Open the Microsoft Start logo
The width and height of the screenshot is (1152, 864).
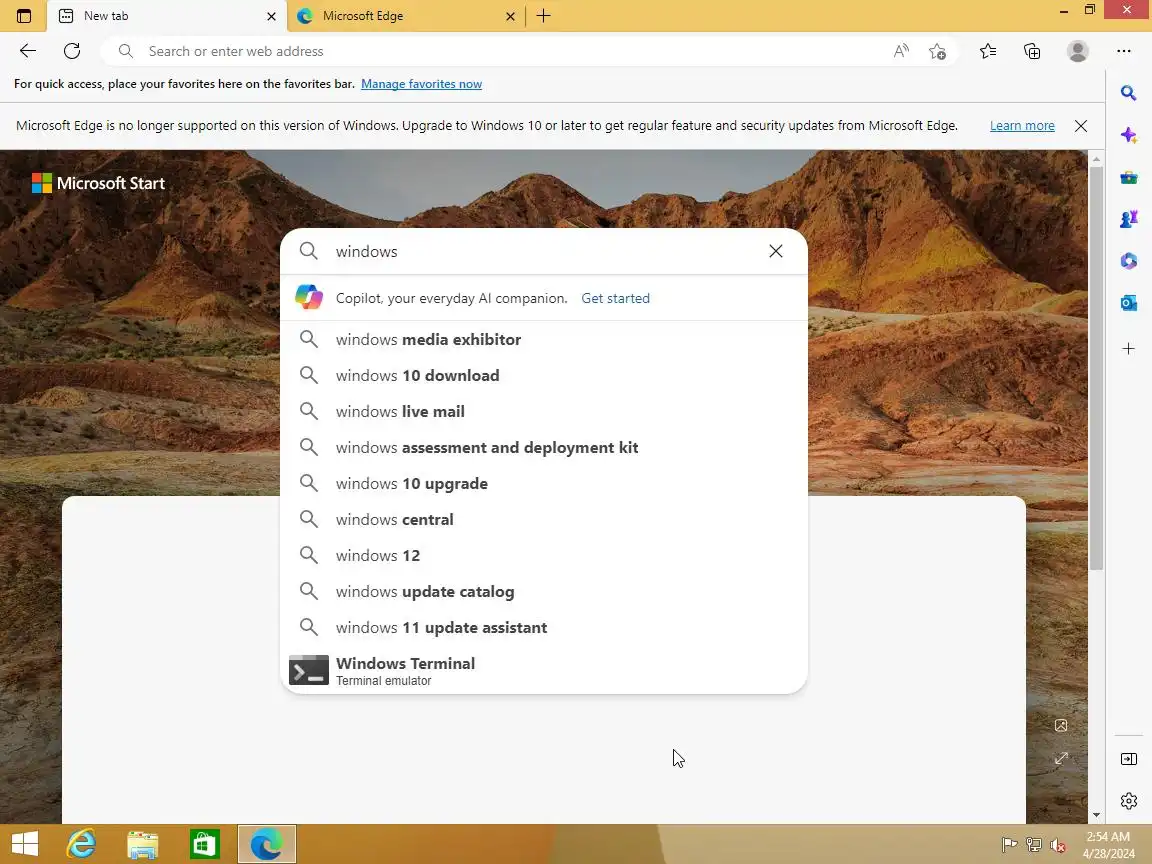tap(98, 183)
